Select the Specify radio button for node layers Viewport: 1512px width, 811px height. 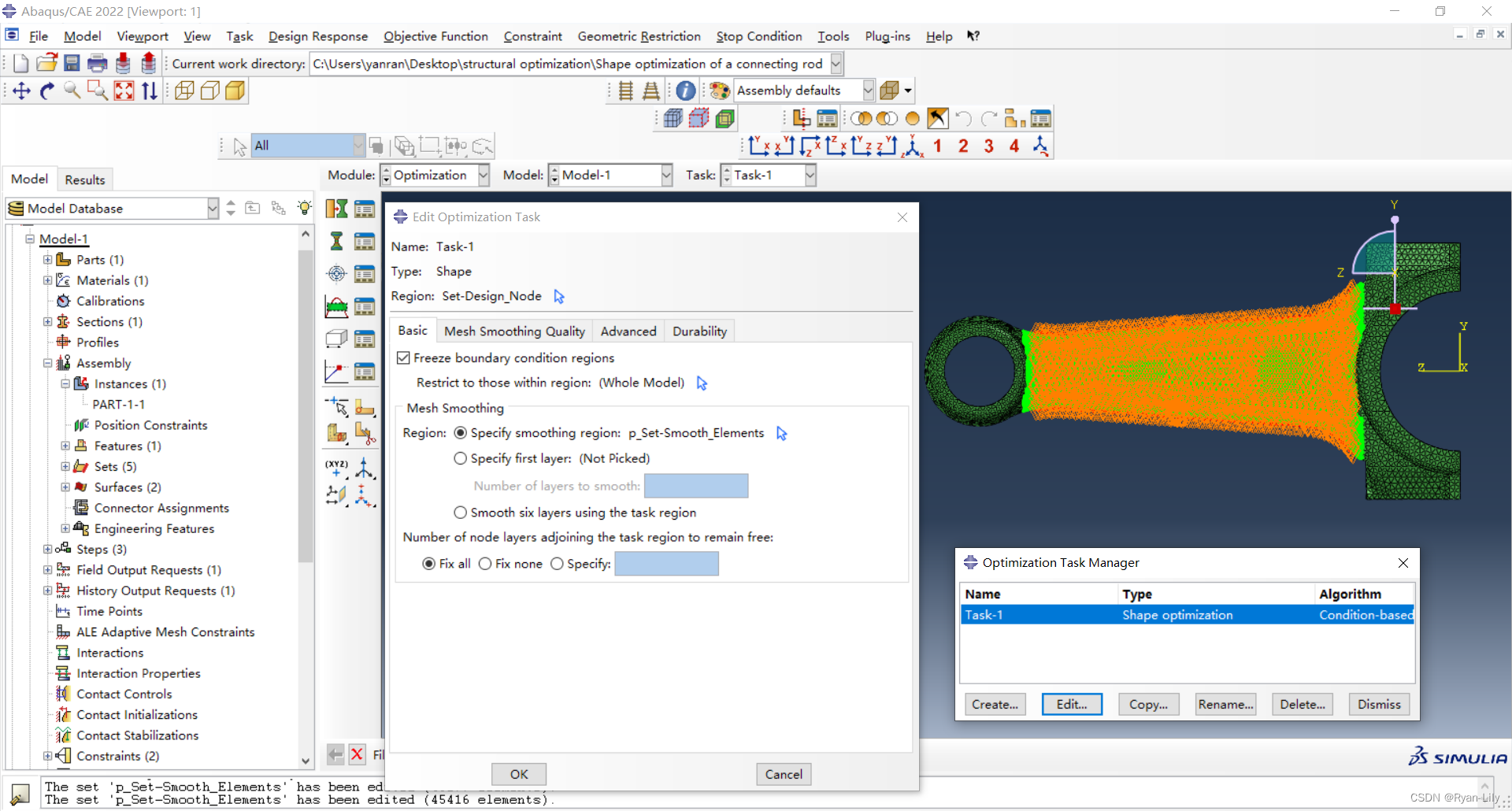pos(557,564)
